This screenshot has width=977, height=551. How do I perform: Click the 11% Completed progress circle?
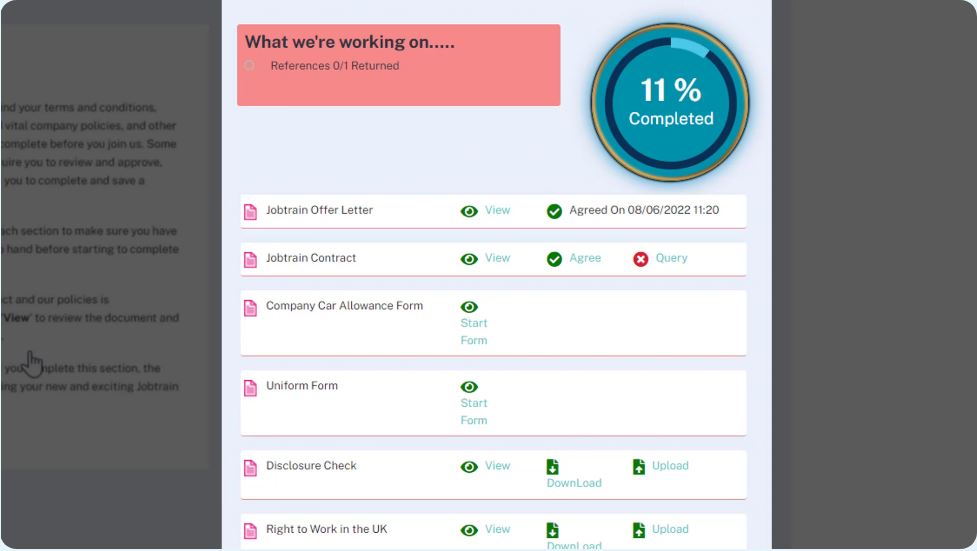(x=670, y=102)
